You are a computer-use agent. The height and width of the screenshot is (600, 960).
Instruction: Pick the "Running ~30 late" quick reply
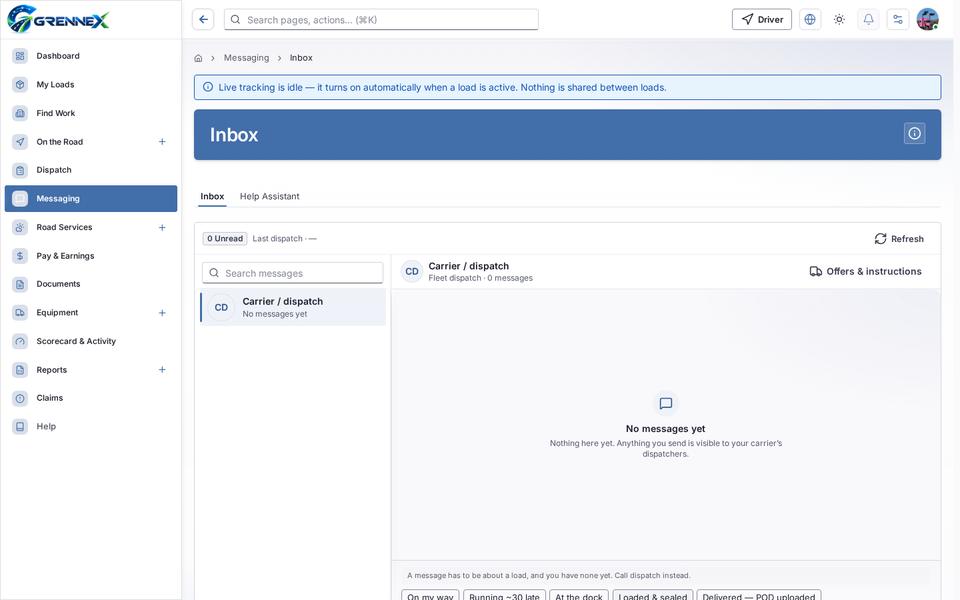click(x=504, y=595)
